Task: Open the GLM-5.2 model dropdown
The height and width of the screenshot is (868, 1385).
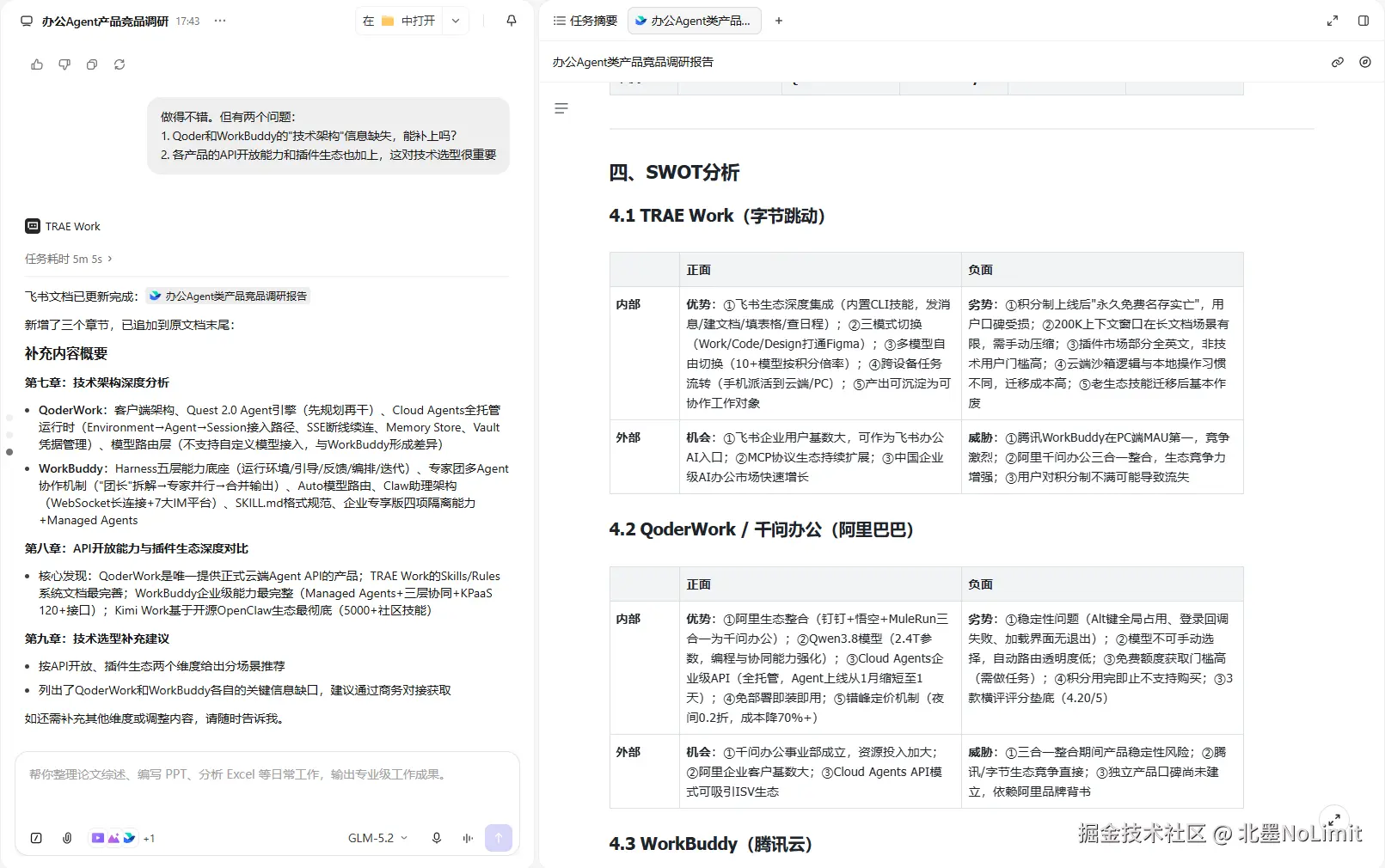Action: (377, 838)
